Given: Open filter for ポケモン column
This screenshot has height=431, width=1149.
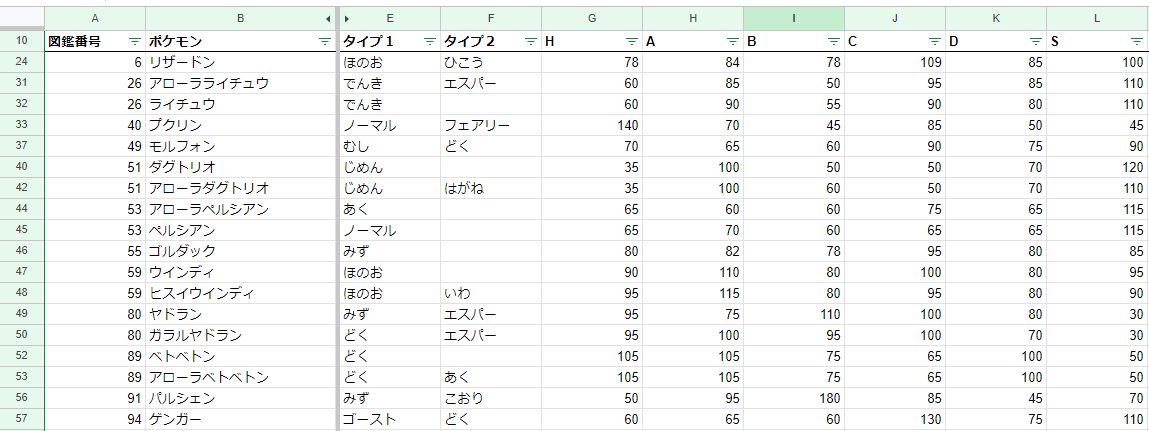Looking at the screenshot, I should [x=324, y=41].
